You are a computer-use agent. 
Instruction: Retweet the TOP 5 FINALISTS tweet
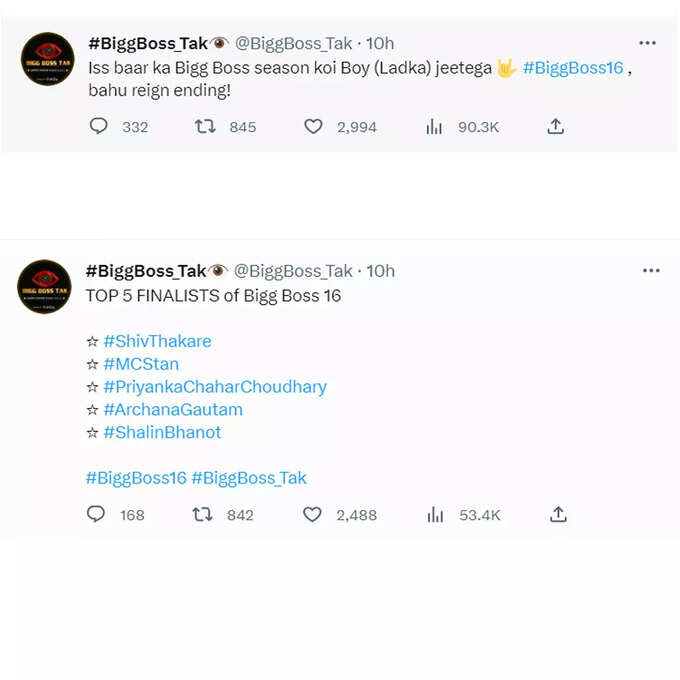(202, 515)
